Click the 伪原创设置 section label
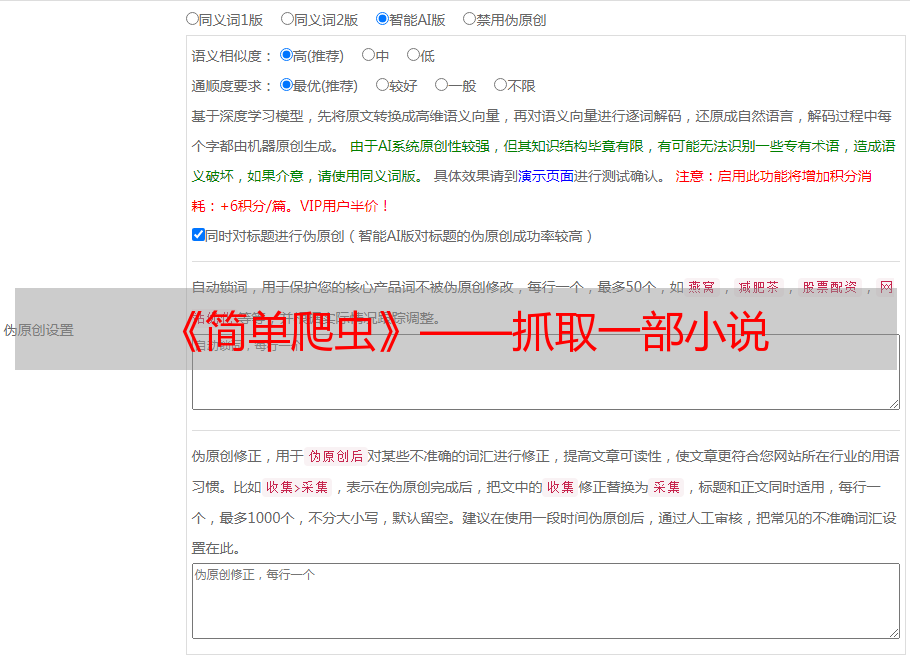Image resolution: width=911 pixels, height=658 pixels. [x=39, y=330]
